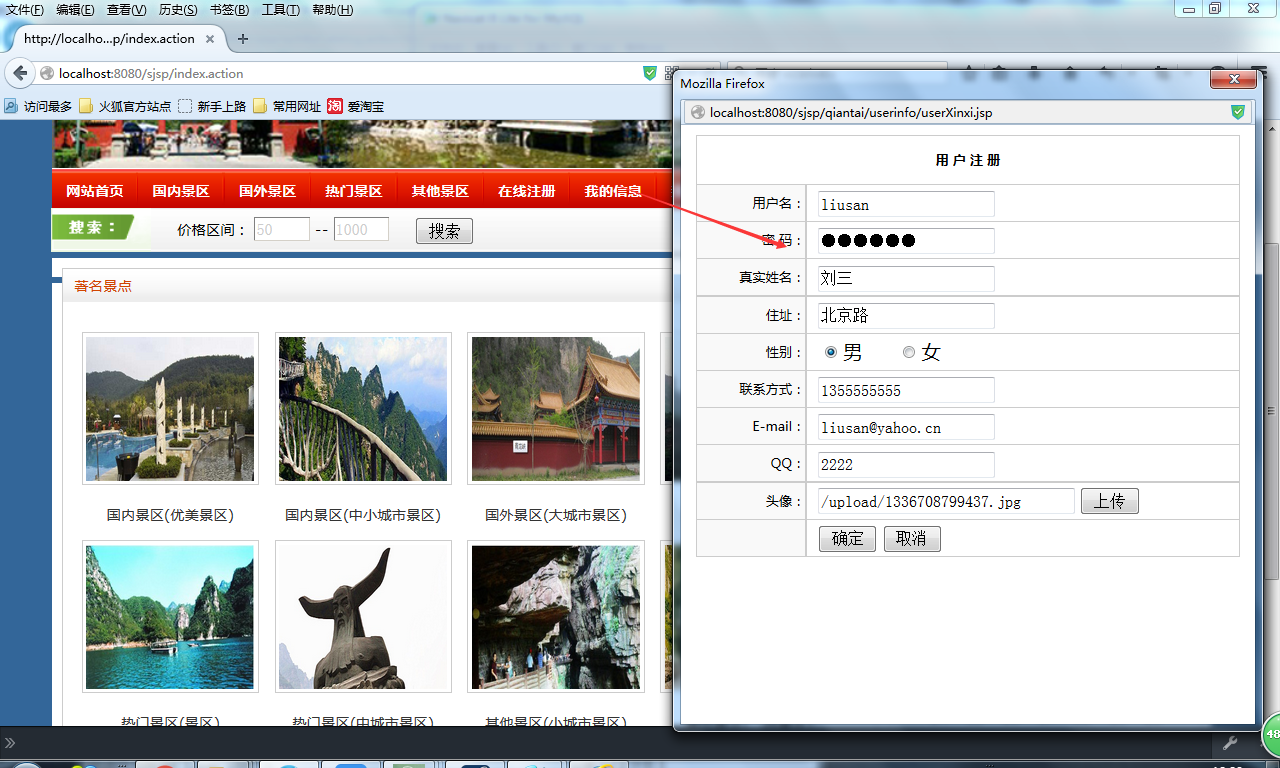This screenshot has height=768, width=1280.
Task: Click the 国外景区(大城市景区) caption link
Action: (x=556, y=515)
